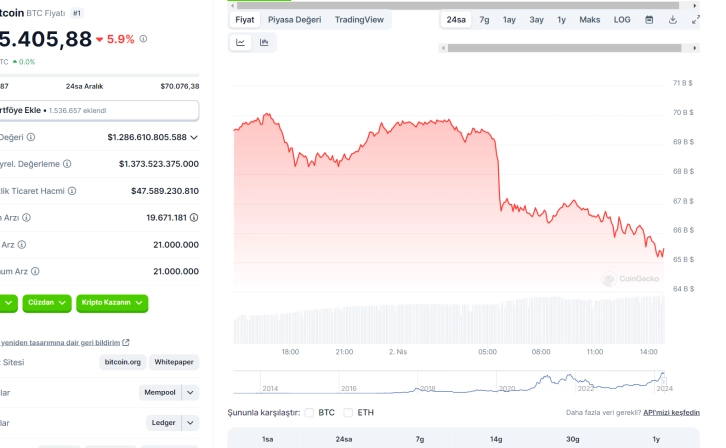726x448 pixels.
Task: Expand the market cap value chevron
Action: pos(194,137)
